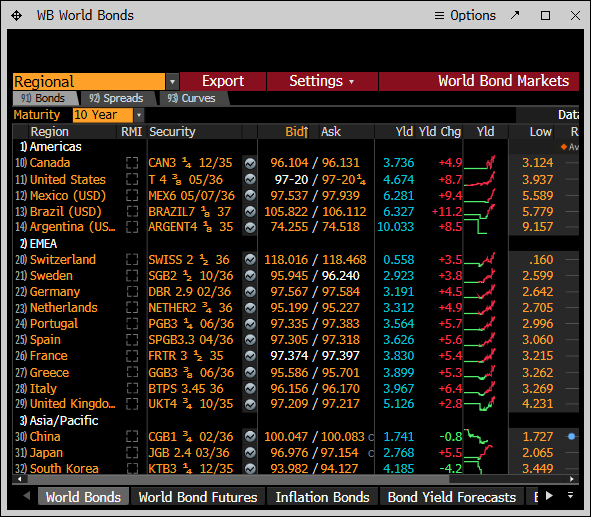Open the 10 Year maturity dropdown arrow
The width and height of the screenshot is (591, 517).
coord(139,115)
